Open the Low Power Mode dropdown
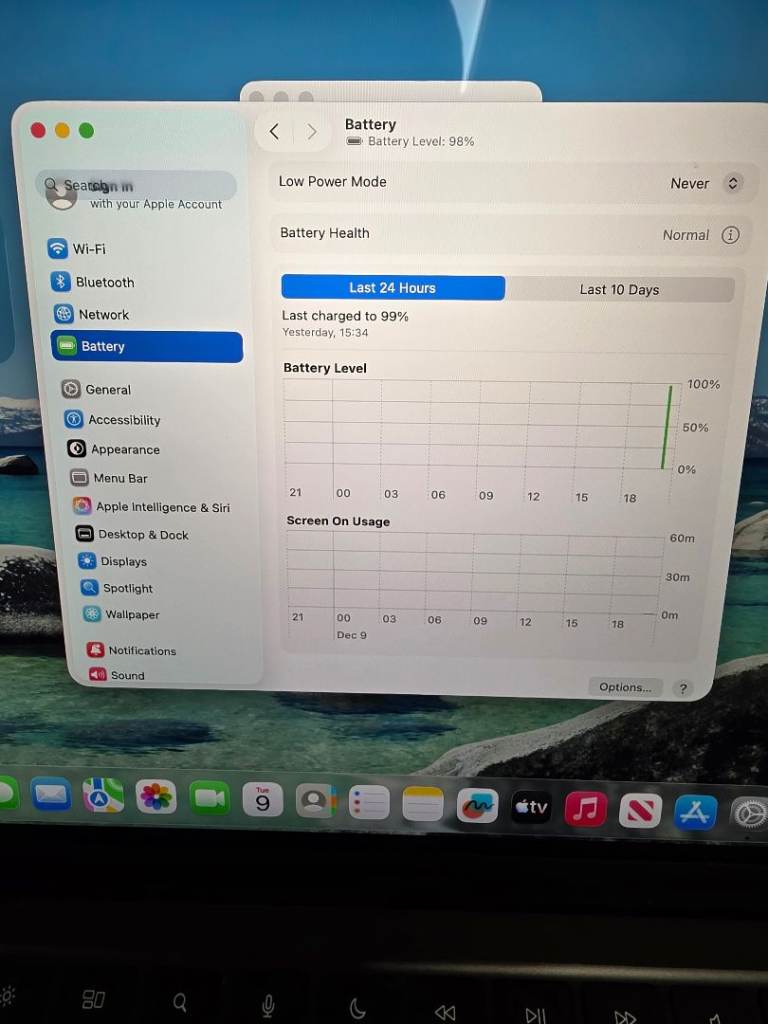Viewport: 768px width, 1024px height. 732,183
